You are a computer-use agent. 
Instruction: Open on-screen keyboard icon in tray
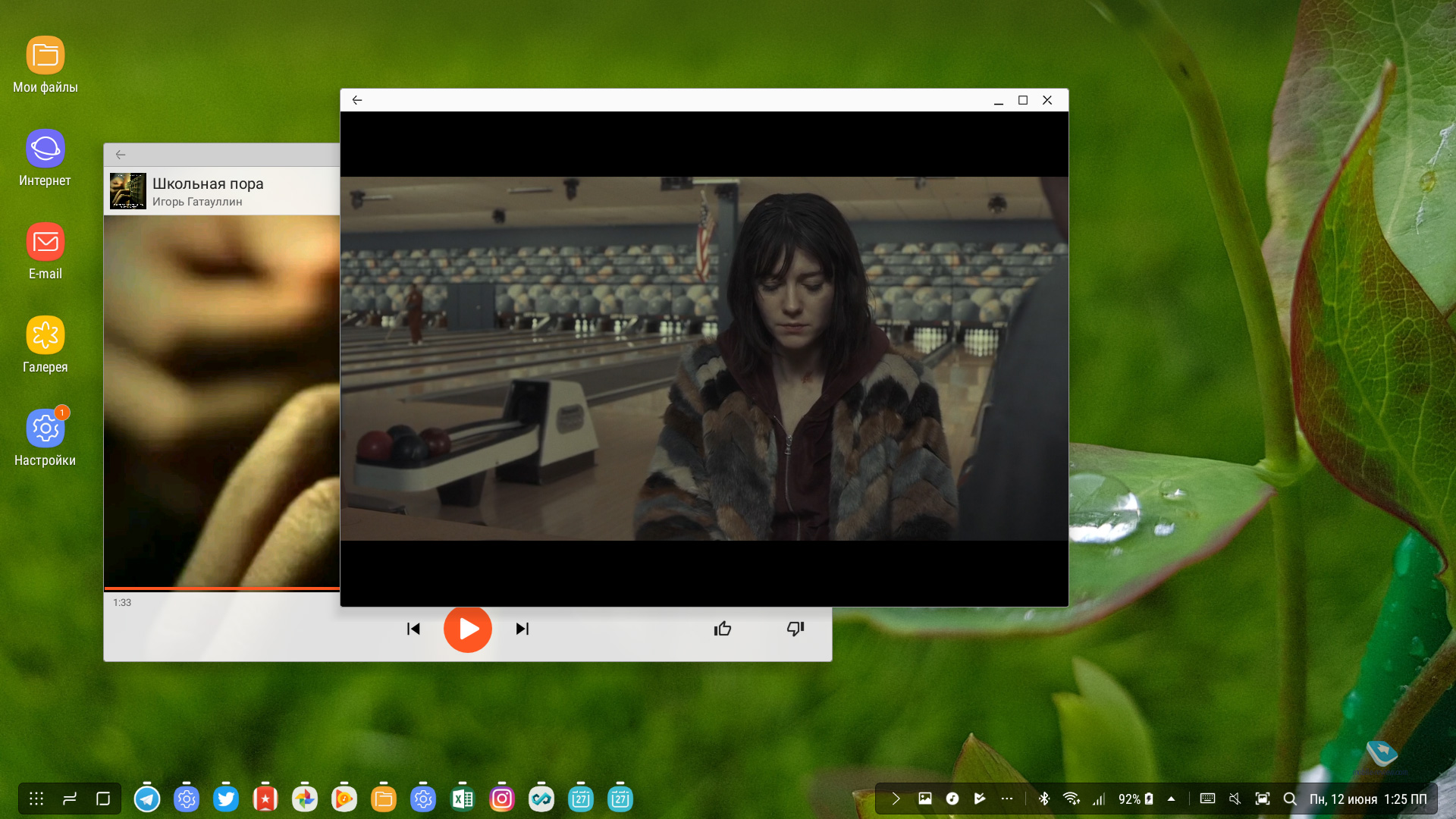click(1208, 799)
